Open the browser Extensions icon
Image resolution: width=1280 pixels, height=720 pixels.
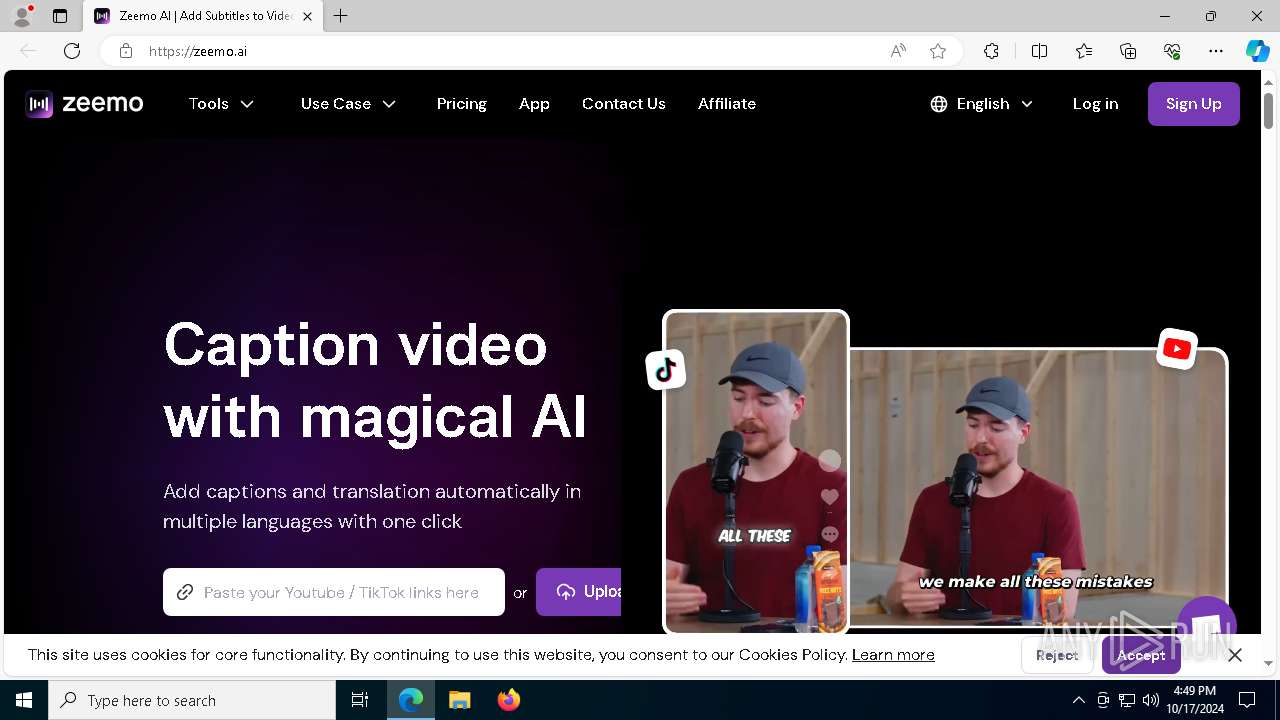coord(991,51)
